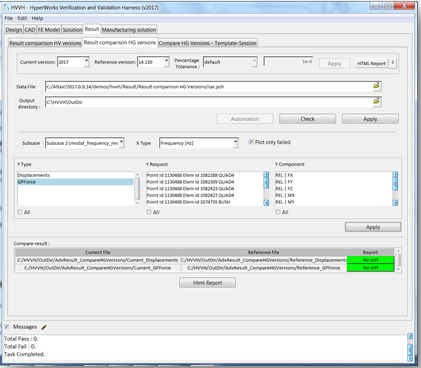This screenshot has width=421, height=368.
Task: Click Apply next to Check button
Action: (370, 119)
